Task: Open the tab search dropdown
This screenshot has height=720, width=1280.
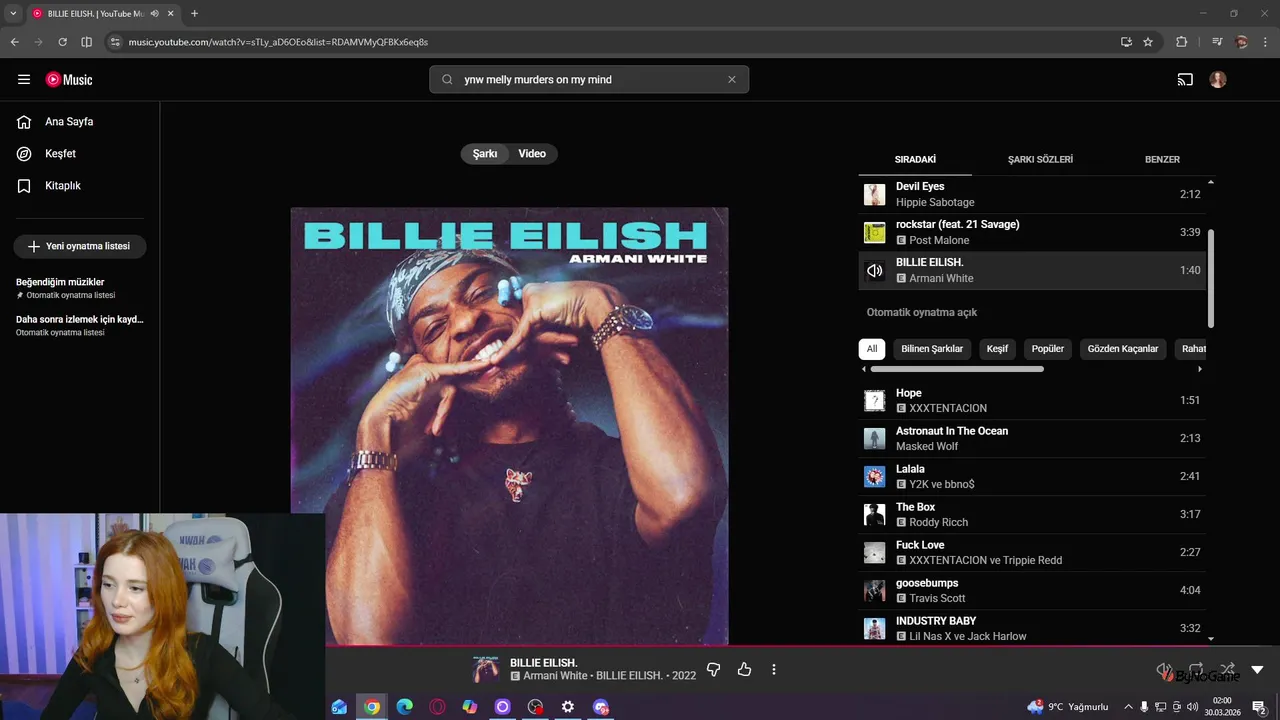Action: coord(13,14)
